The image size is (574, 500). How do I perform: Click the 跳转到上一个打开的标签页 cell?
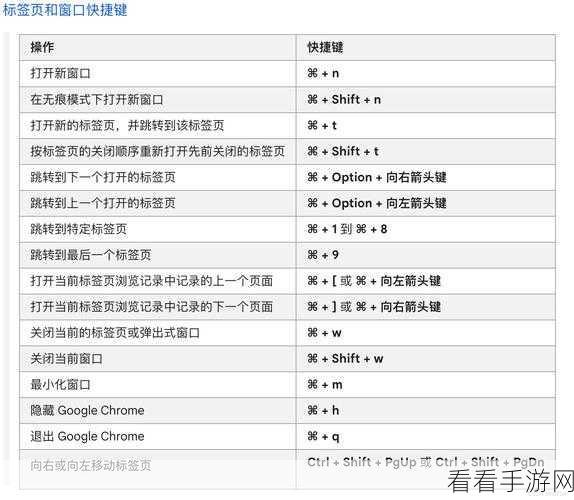point(158,203)
